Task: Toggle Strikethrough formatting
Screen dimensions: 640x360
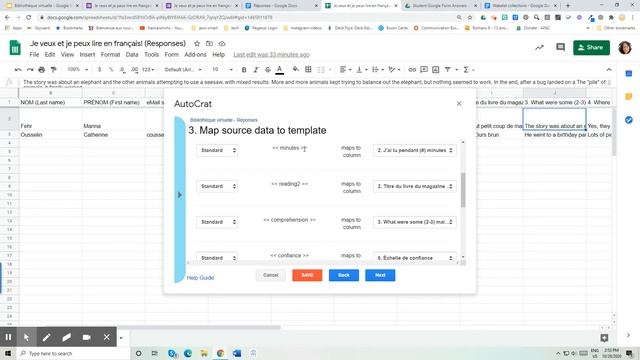Action: [x=268, y=70]
